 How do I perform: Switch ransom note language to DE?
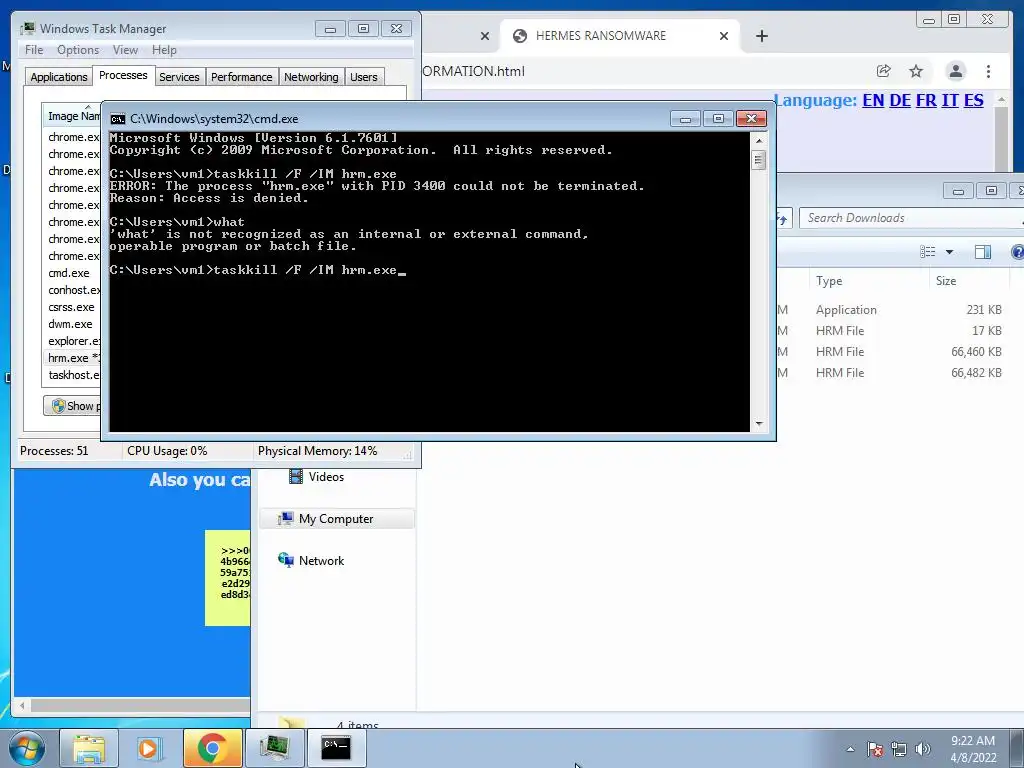click(900, 101)
